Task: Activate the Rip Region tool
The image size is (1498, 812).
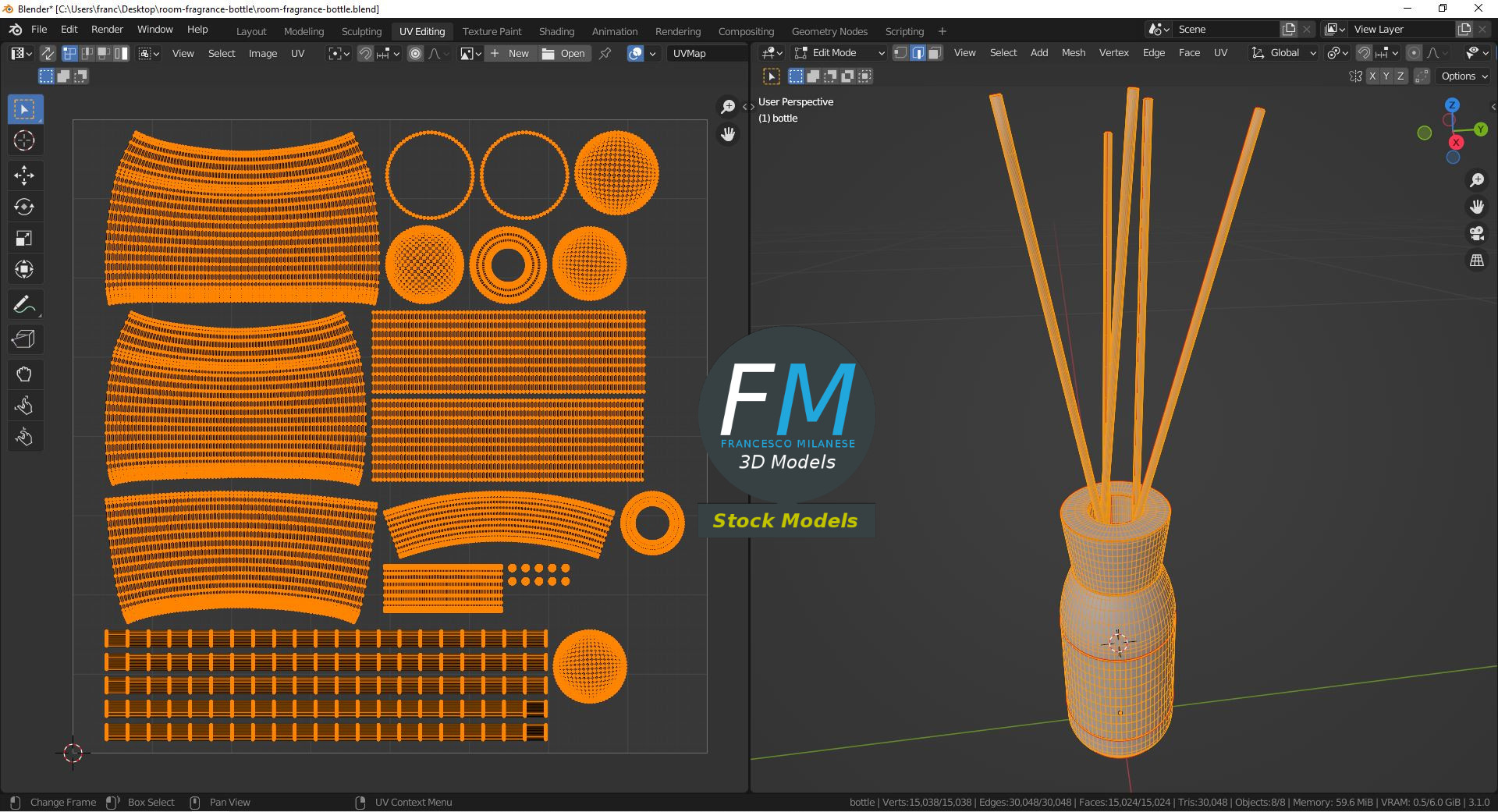Action: [24, 339]
